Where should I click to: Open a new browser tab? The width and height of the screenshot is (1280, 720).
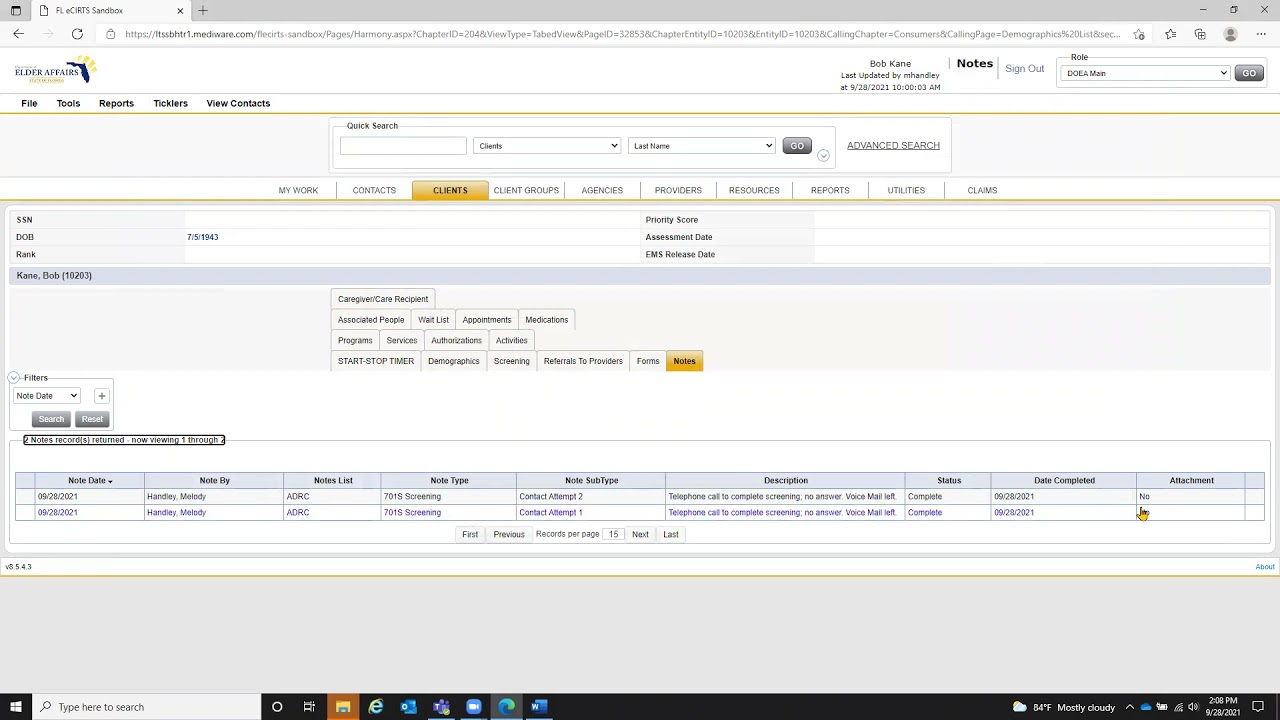click(x=203, y=10)
